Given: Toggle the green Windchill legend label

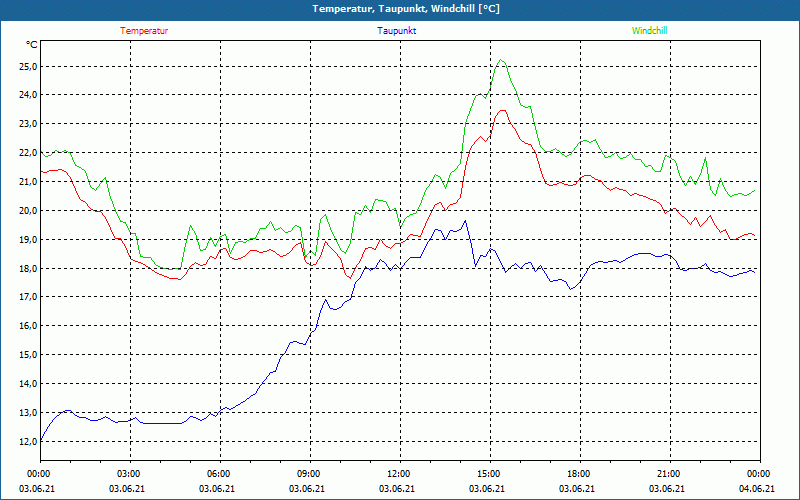Looking at the screenshot, I should pos(649,31).
